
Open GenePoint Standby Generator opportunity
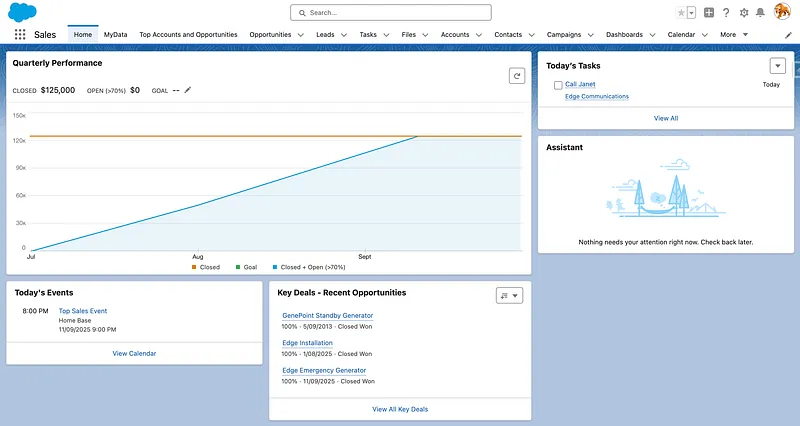point(328,315)
